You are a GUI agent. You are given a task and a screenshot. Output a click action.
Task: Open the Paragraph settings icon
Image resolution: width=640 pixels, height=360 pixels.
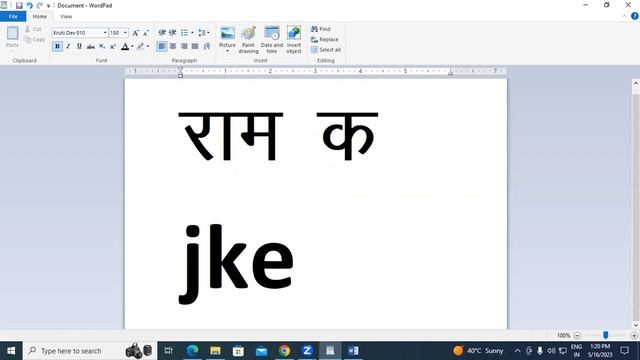pyautogui.click(x=207, y=47)
